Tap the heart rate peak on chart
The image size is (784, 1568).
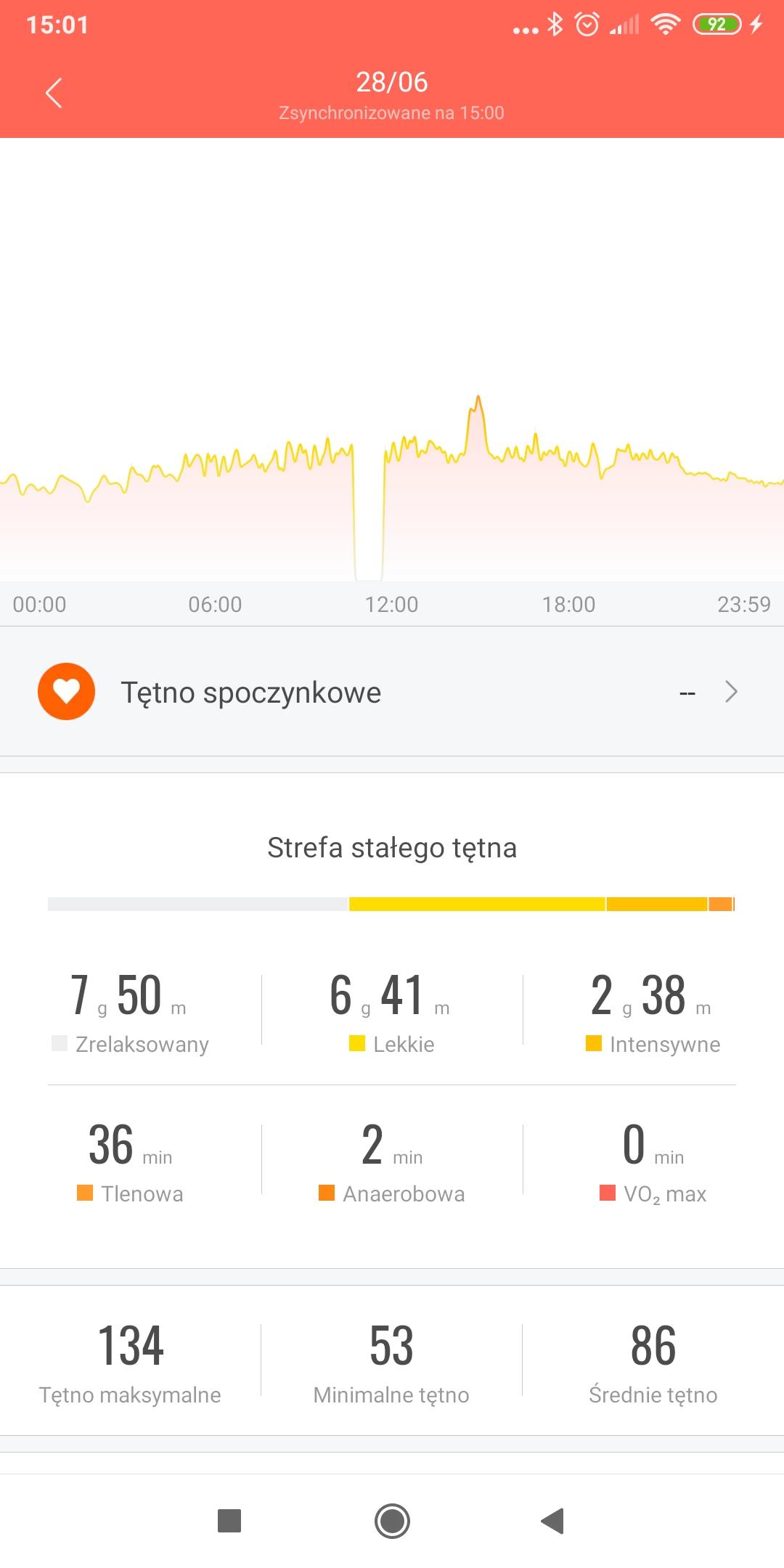point(478,399)
